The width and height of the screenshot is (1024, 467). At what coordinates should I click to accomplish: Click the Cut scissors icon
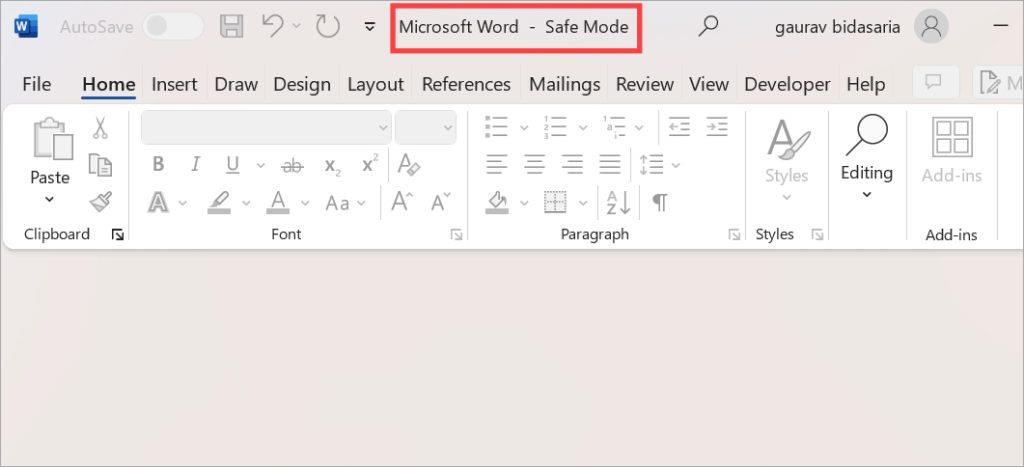[100, 128]
